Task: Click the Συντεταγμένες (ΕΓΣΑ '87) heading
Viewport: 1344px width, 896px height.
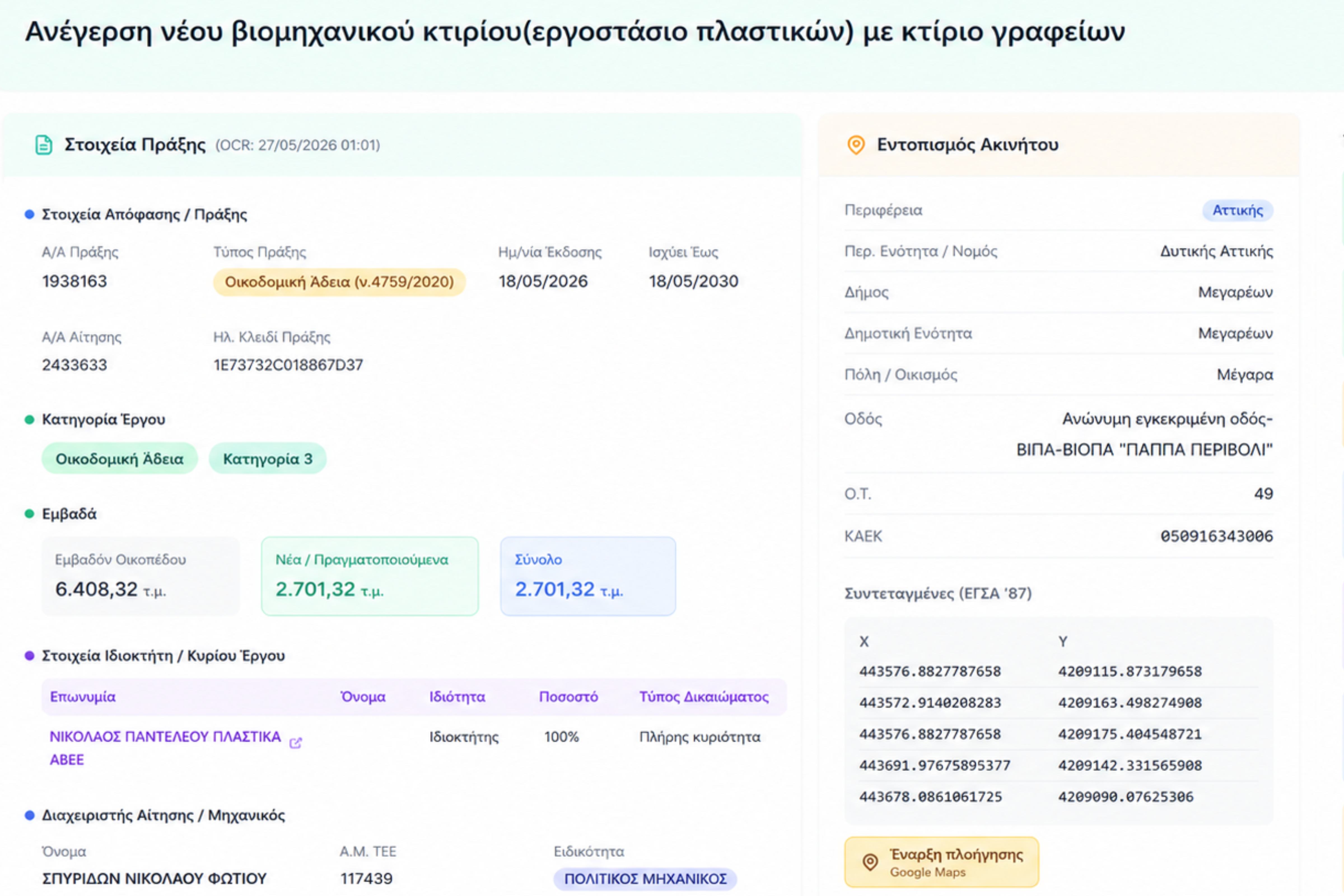Action: [x=938, y=594]
